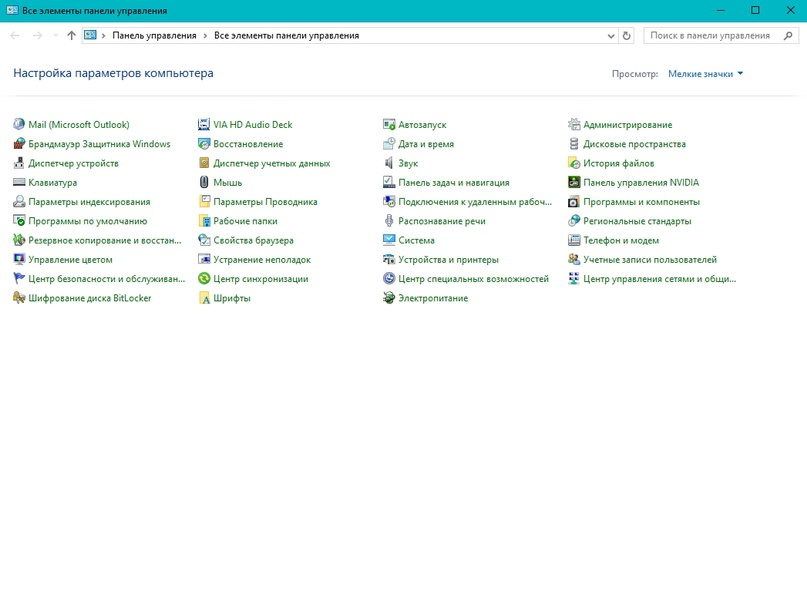Click the Forward navigation arrow

pos(37,36)
